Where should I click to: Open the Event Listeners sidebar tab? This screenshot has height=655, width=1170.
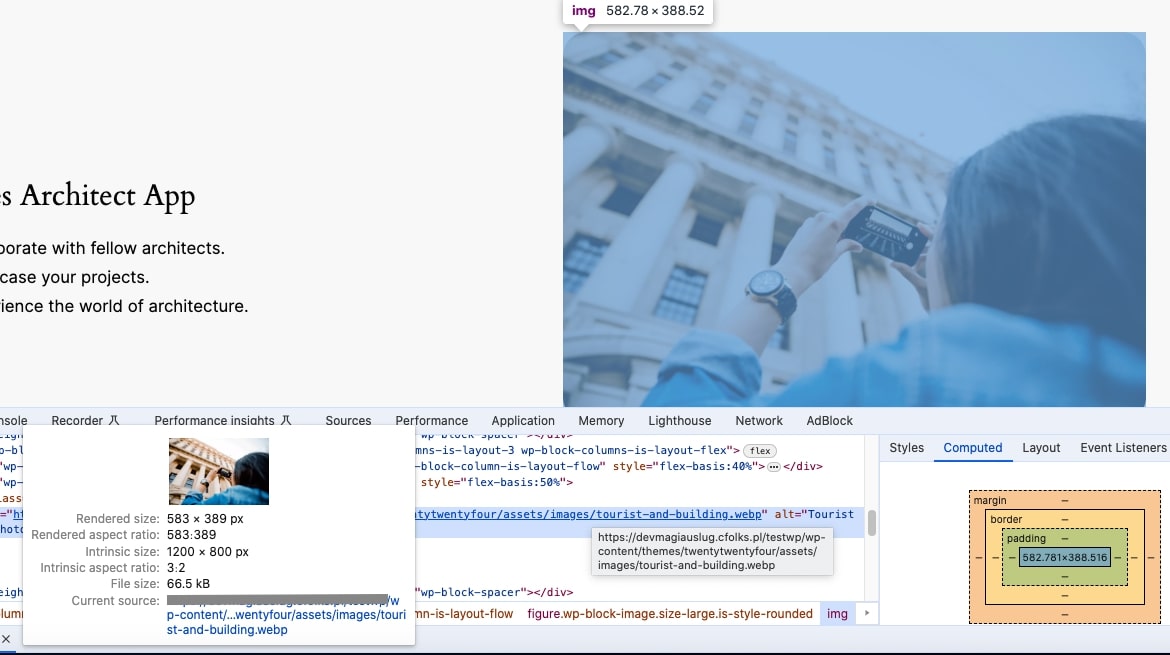[1123, 448]
